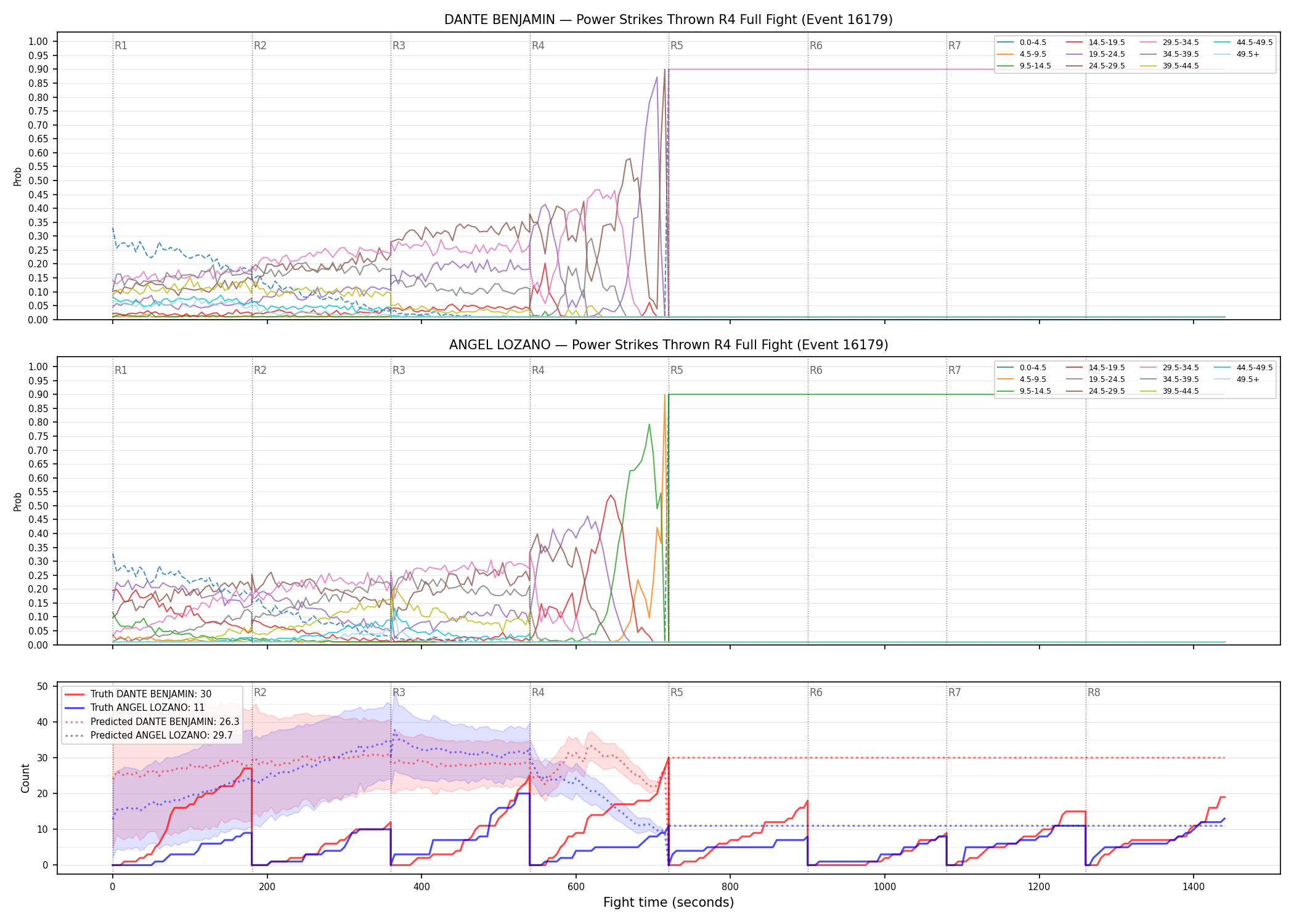The height and width of the screenshot is (924, 1294).
Task: Click the R1 round marker in Dante Benjamin chart
Action: point(121,46)
